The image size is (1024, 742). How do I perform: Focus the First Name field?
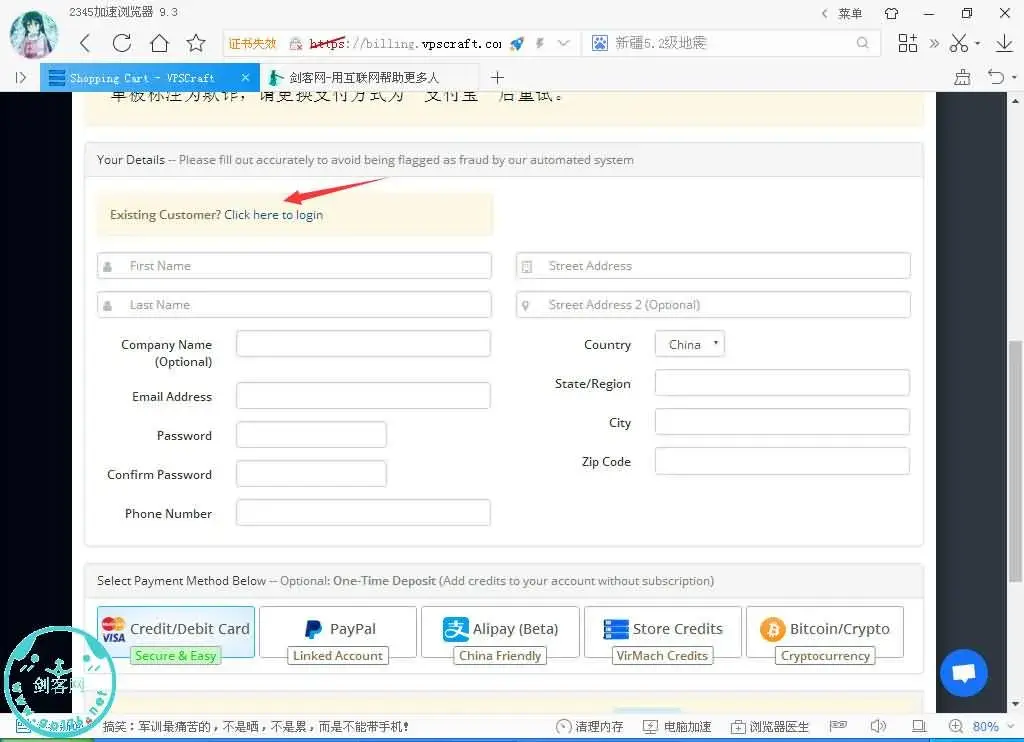click(x=295, y=266)
